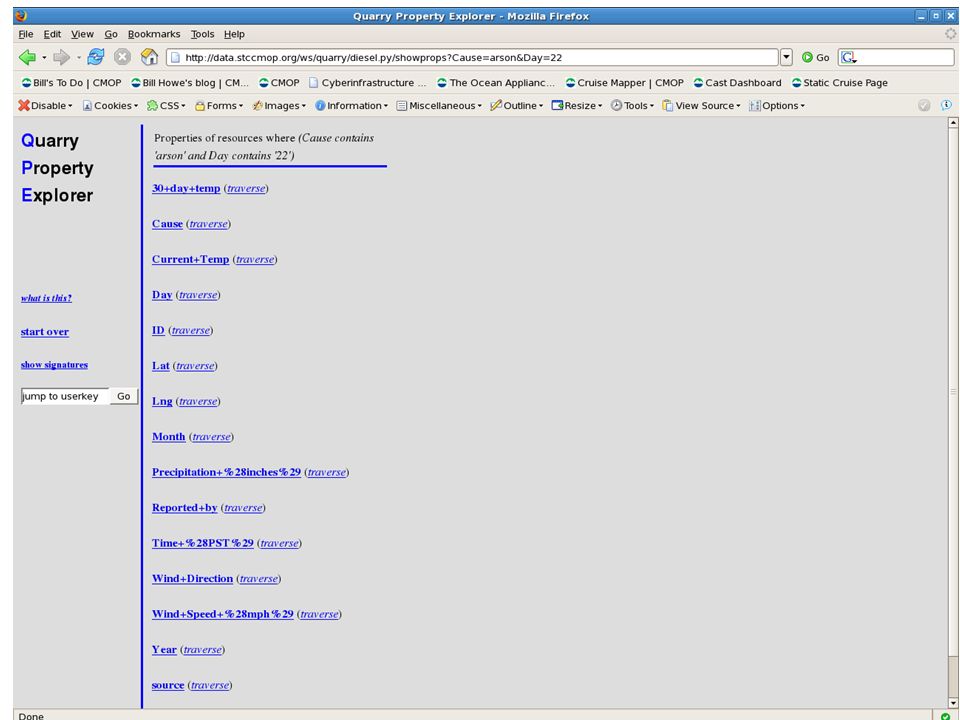Open the Static Cruise Page bookmark
This screenshot has height=720, width=960.
839,83
